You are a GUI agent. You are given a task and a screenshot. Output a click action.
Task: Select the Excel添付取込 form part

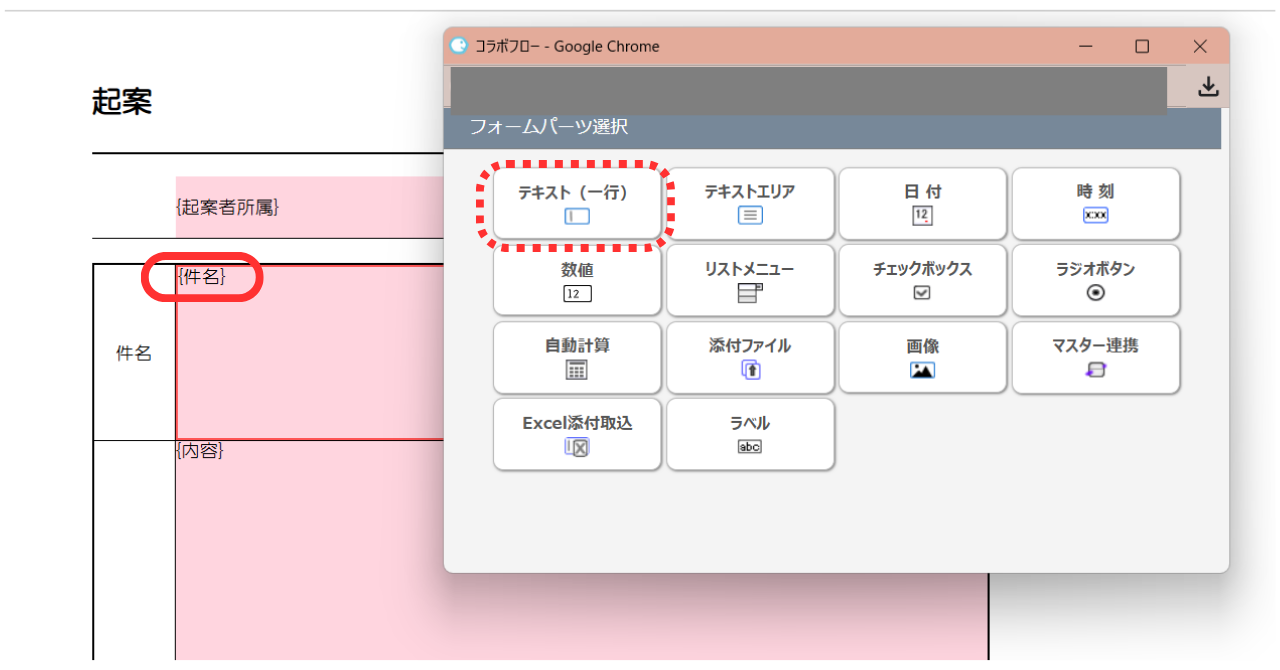coord(577,434)
